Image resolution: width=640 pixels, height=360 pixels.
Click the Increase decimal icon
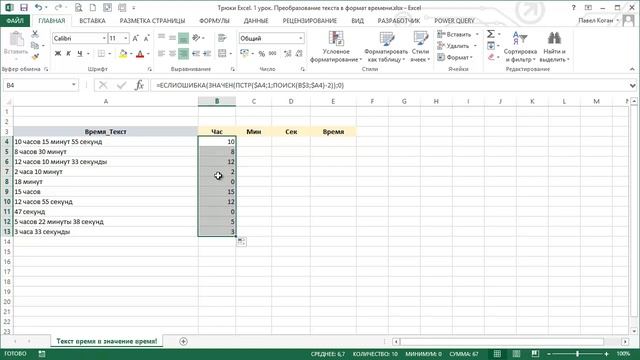point(288,54)
